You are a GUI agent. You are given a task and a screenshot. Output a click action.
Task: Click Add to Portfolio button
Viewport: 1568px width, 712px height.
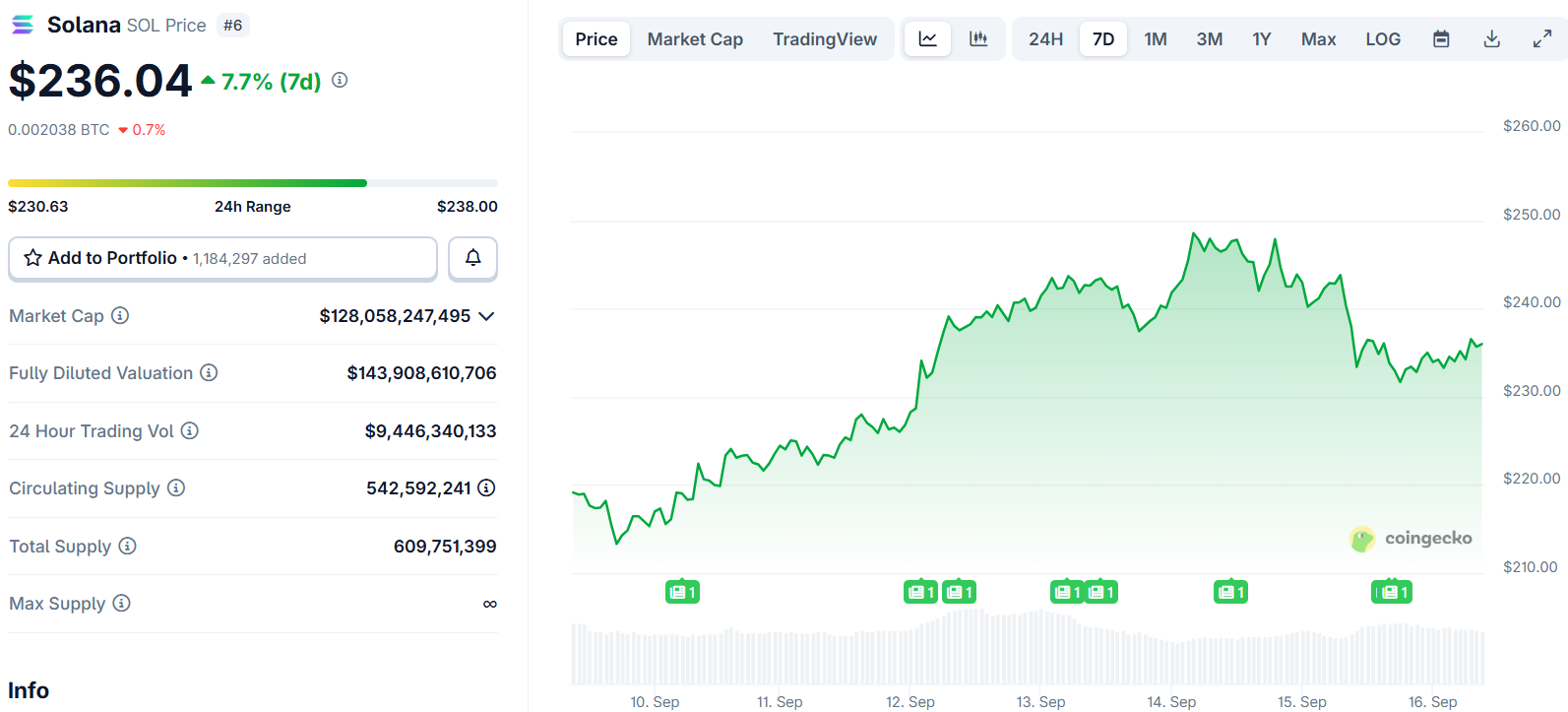[x=222, y=258]
